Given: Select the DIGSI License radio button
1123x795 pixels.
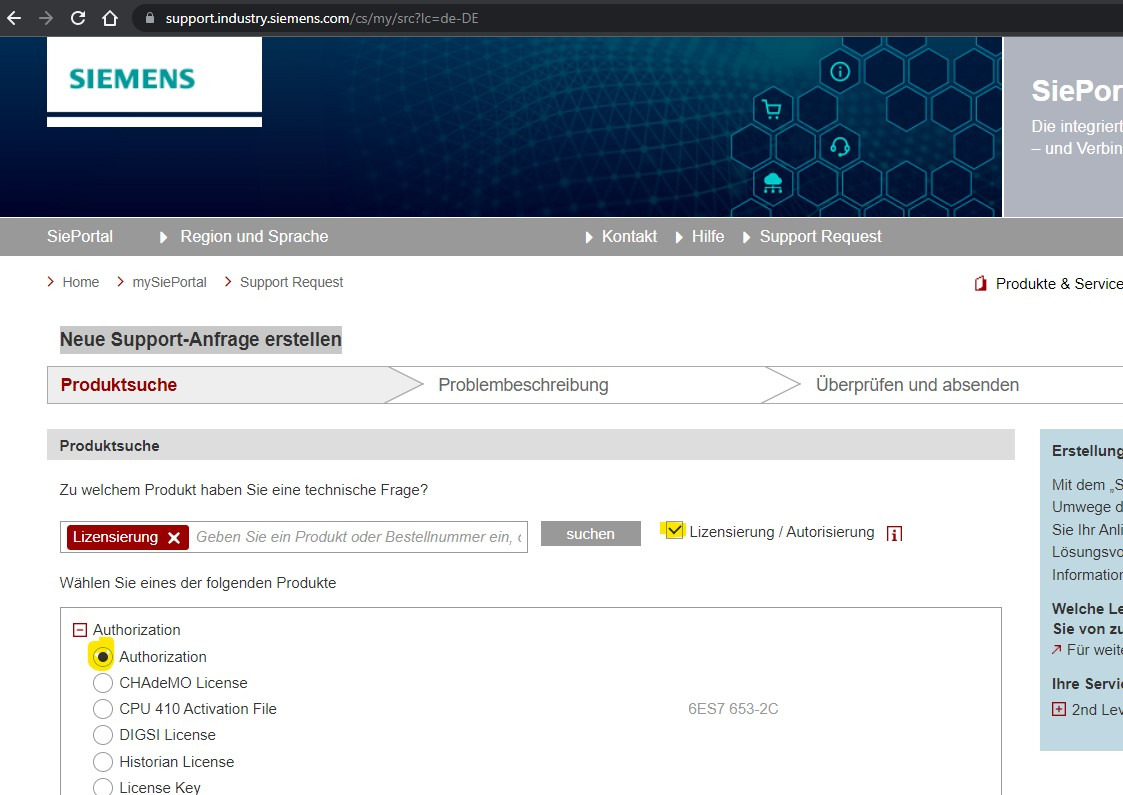Looking at the screenshot, I should tap(102, 735).
